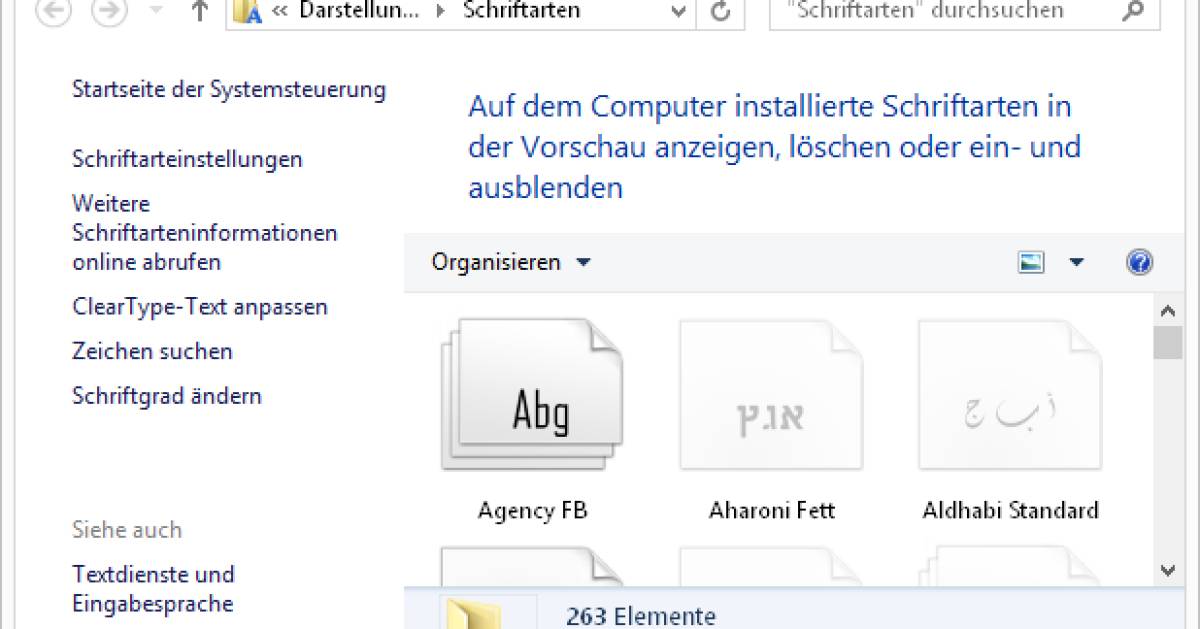The width and height of the screenshot is (1200, 629).
Task: Click the Control Panel icon in the address bar
Action: 243,12
